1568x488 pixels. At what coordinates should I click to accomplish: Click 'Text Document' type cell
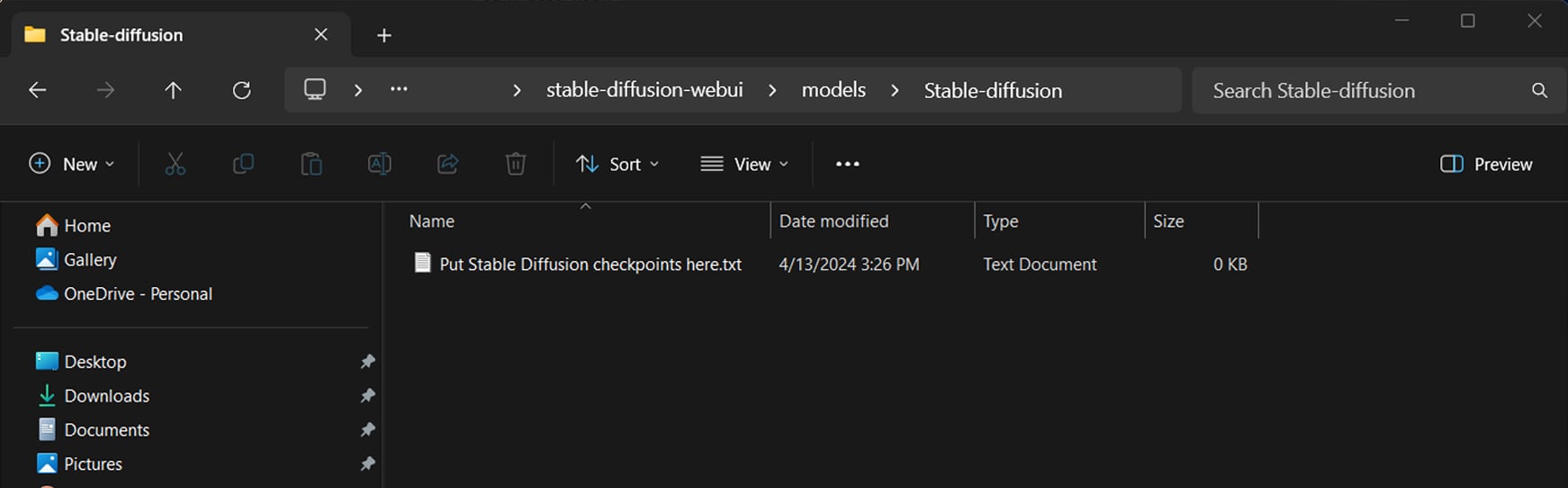click(x=1040, y=265)
